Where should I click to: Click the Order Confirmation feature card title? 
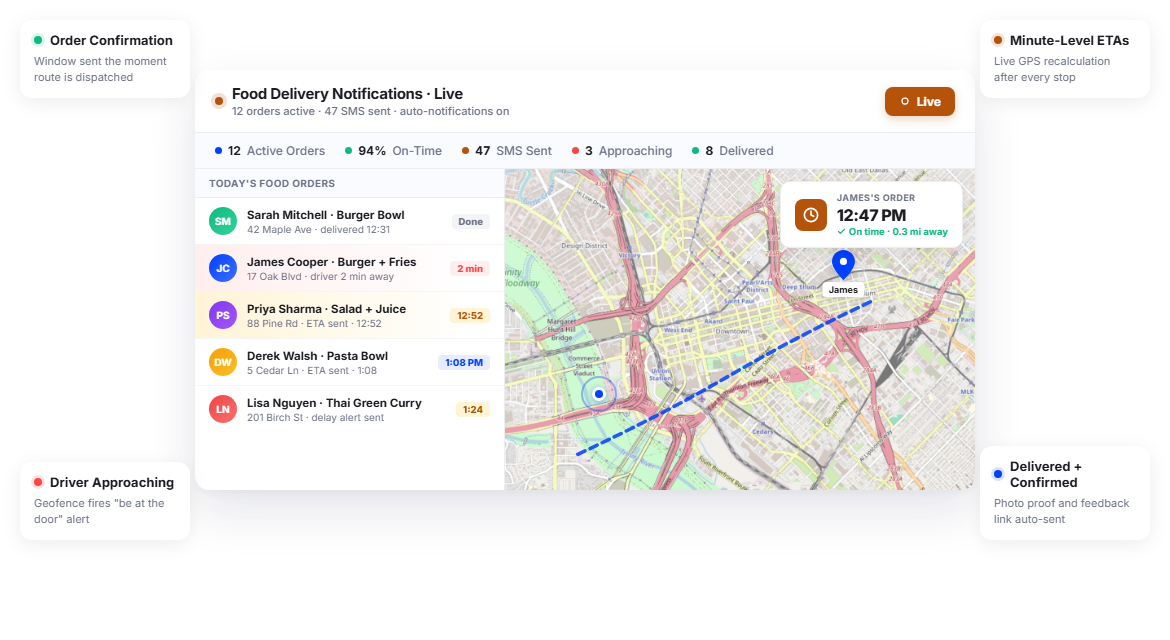pyautogui.click(x=111, y=40)
